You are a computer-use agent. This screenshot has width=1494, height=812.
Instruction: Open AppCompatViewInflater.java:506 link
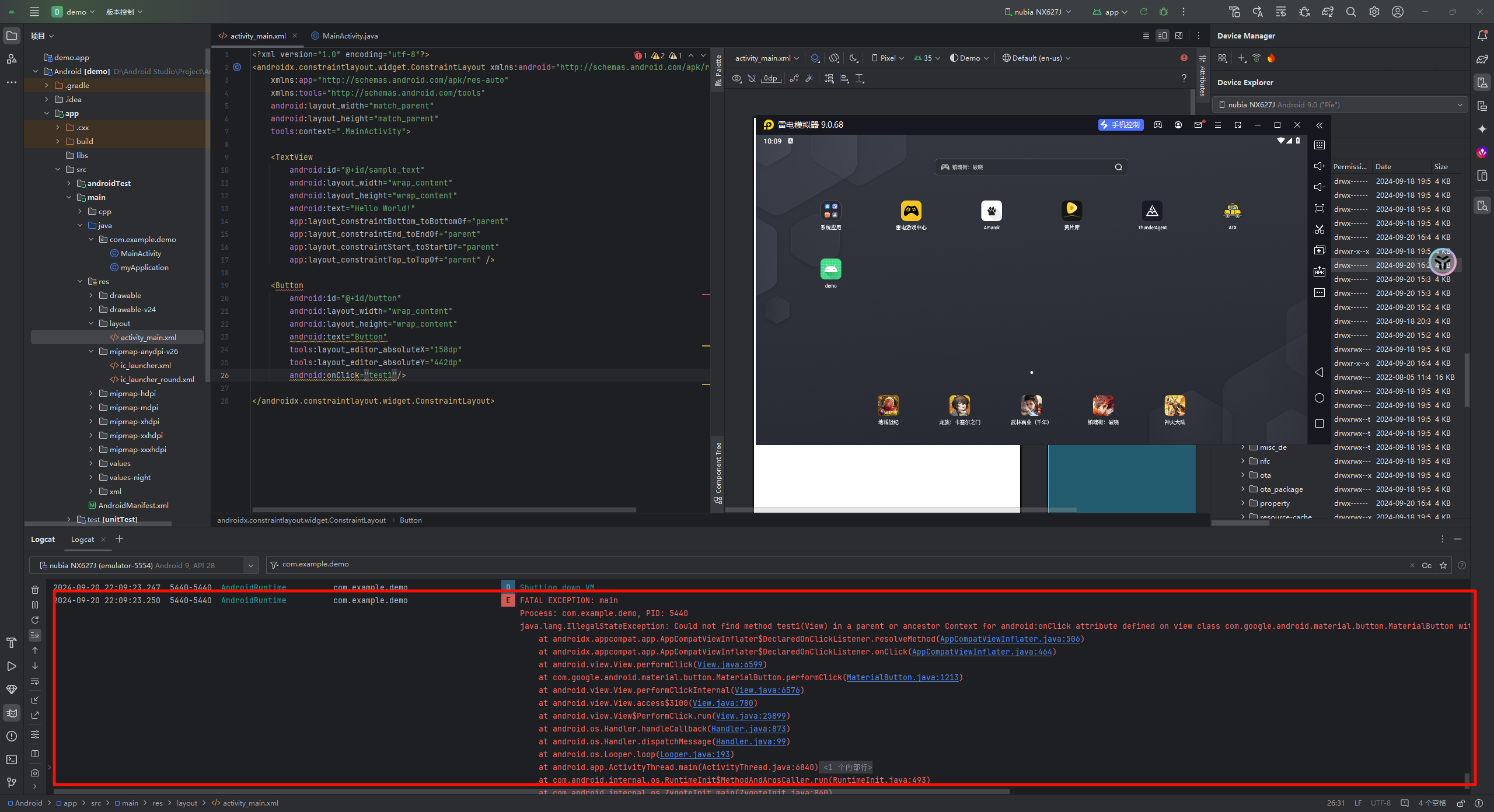[x=1010, y=639]
